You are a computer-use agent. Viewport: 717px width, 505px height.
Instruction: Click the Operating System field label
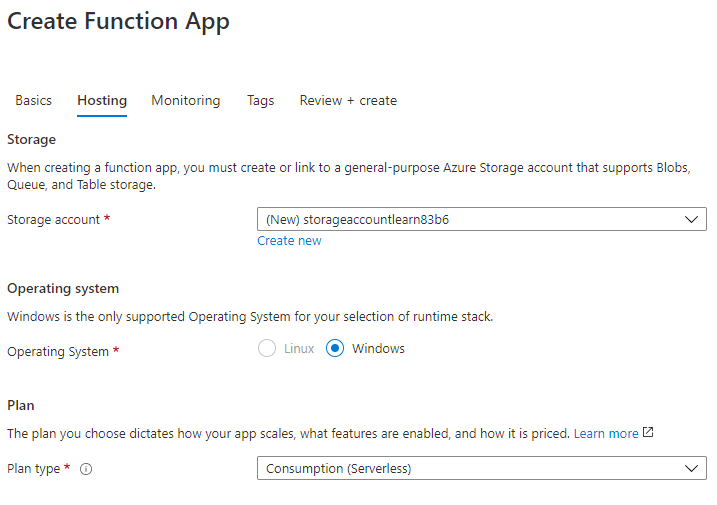coord(58,352)
